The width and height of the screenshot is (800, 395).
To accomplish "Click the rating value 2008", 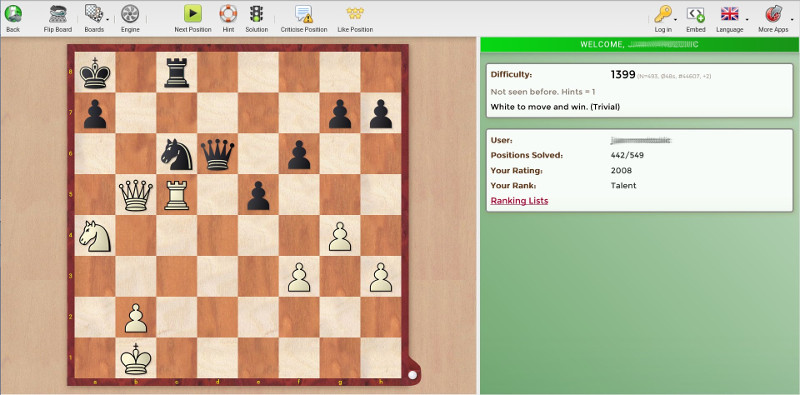I will click(x=621, y=170).
